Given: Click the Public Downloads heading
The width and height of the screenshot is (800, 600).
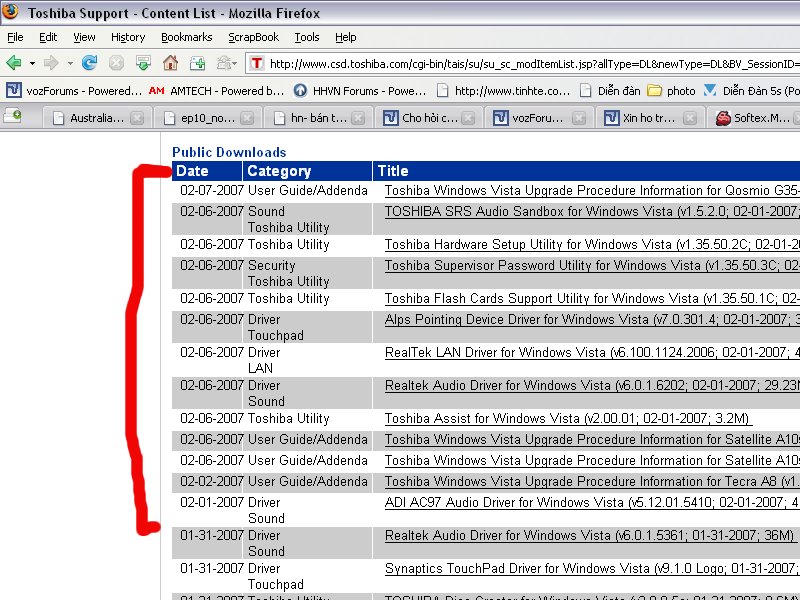Looking at the screenshot, I should (x=229, y=152).
